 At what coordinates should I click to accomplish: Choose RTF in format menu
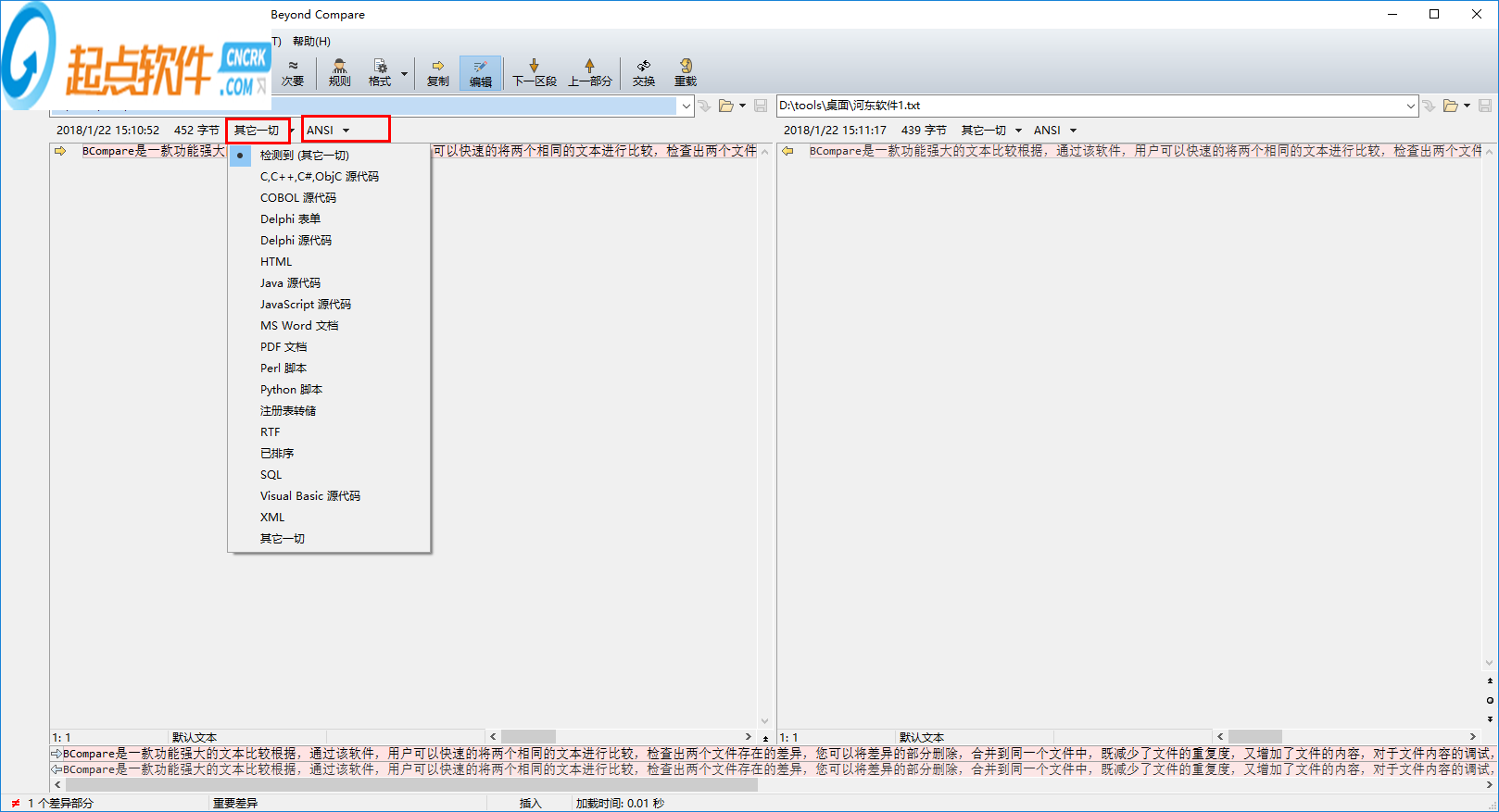[x=329, y=432]
